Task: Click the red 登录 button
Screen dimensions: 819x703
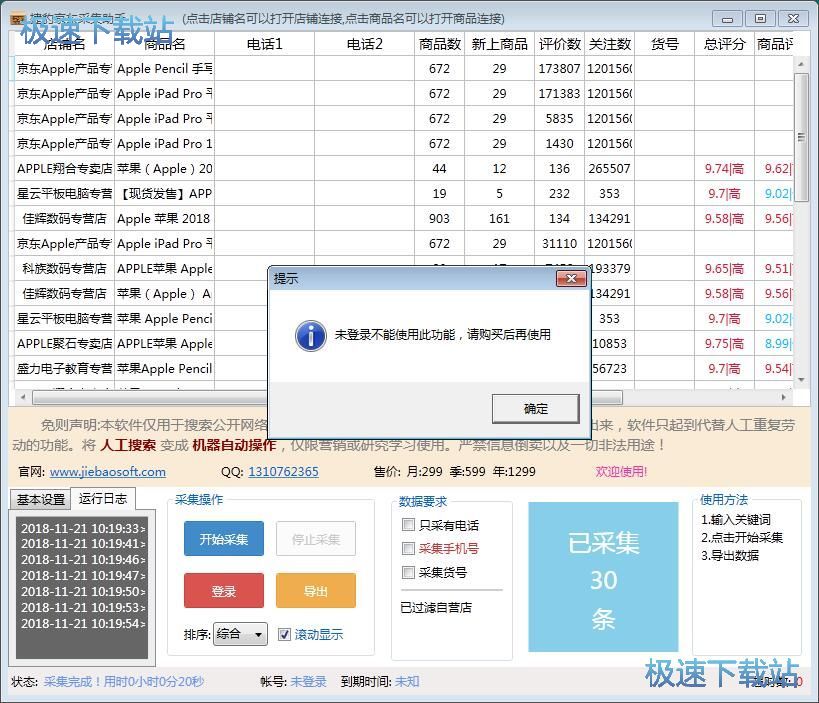Action: pyautogui.click(x=224, y=591)
